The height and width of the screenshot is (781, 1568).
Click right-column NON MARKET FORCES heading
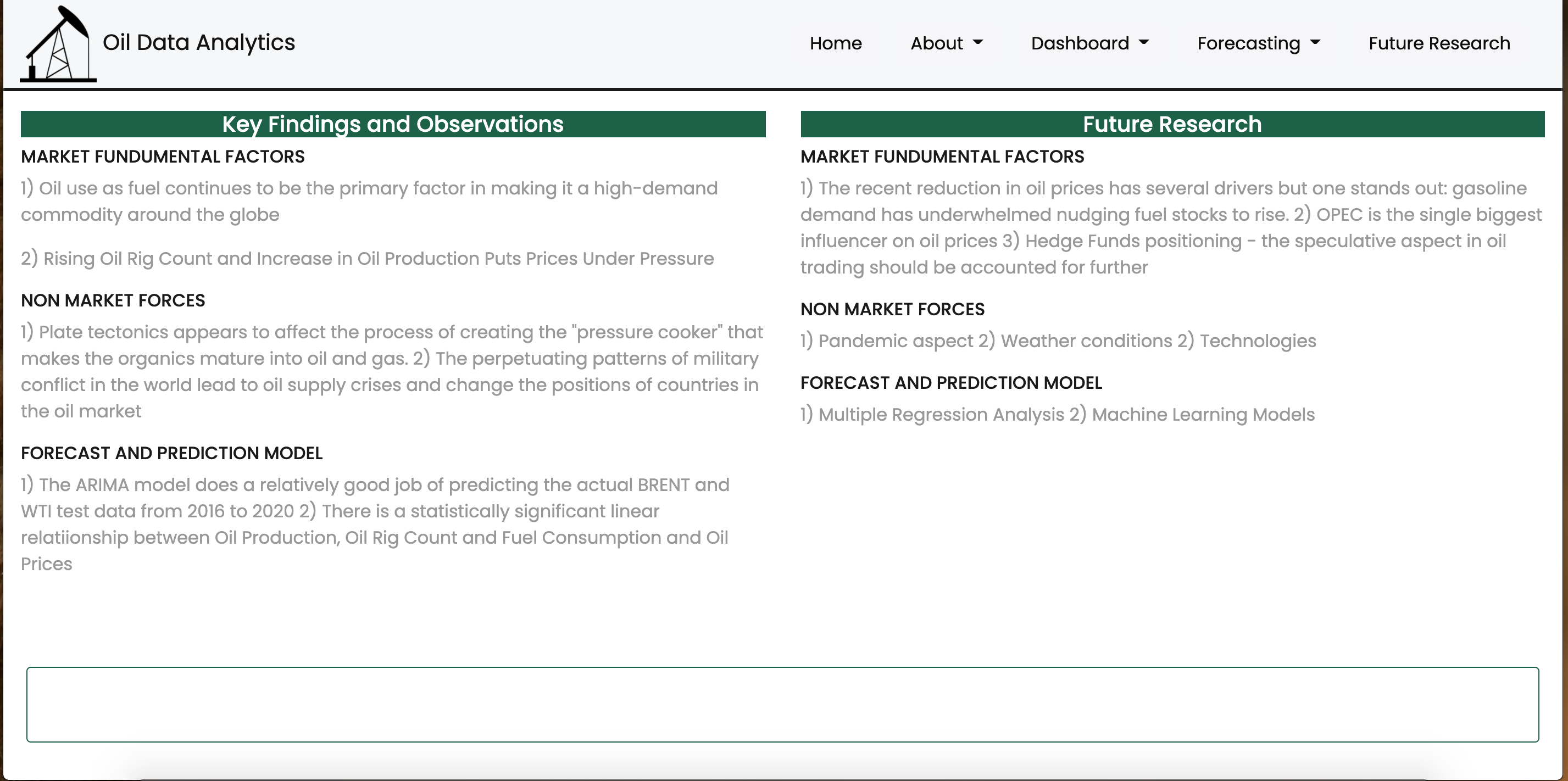892,309
